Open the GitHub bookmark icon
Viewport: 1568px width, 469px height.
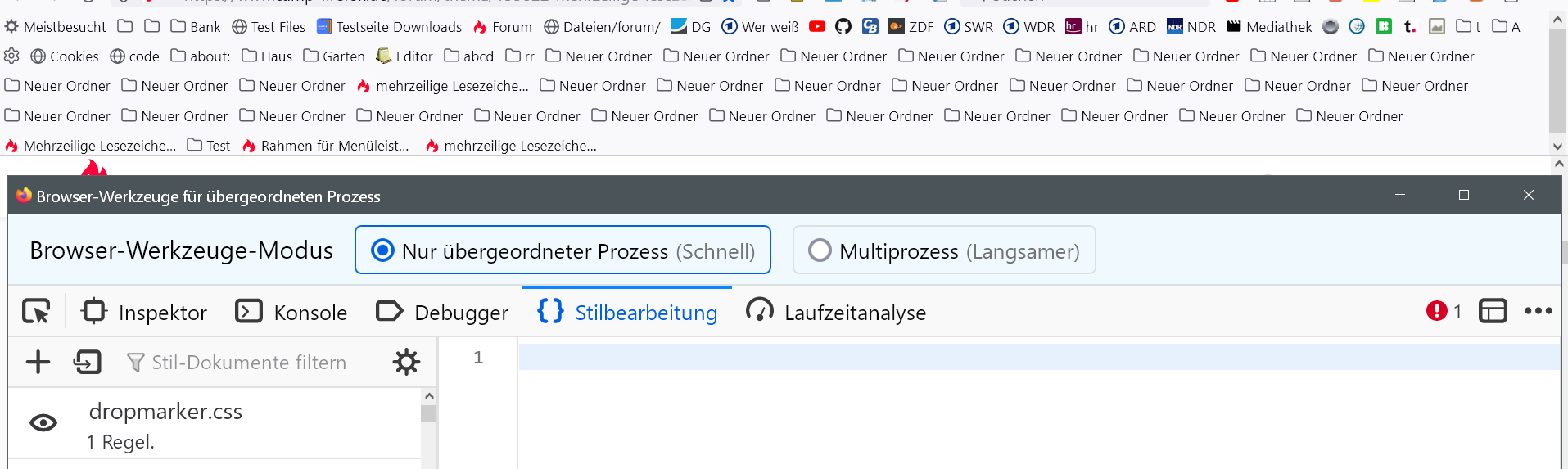[843, 27]
